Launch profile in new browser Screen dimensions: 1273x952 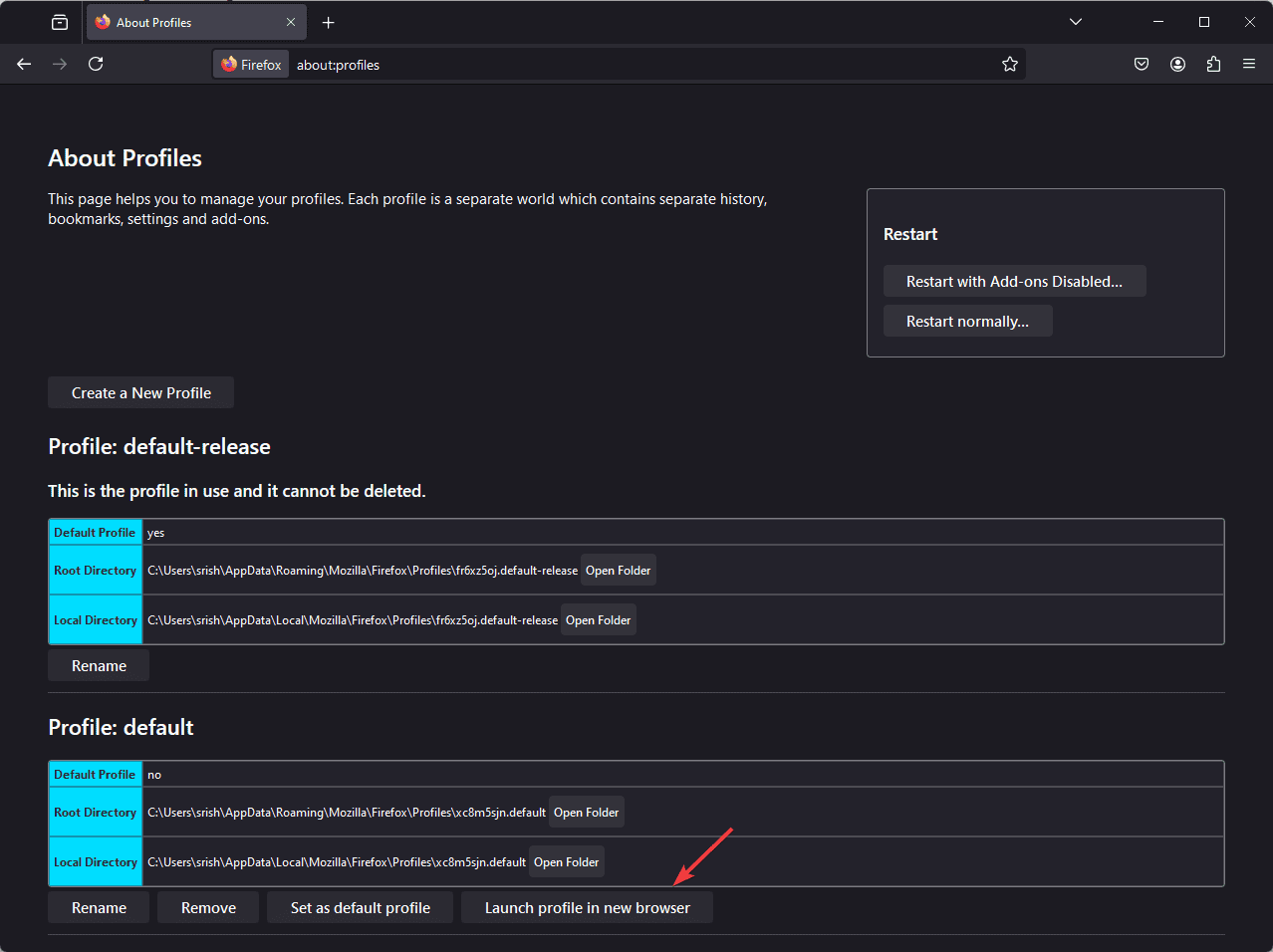pyautogui.click(x=587, y=908)
